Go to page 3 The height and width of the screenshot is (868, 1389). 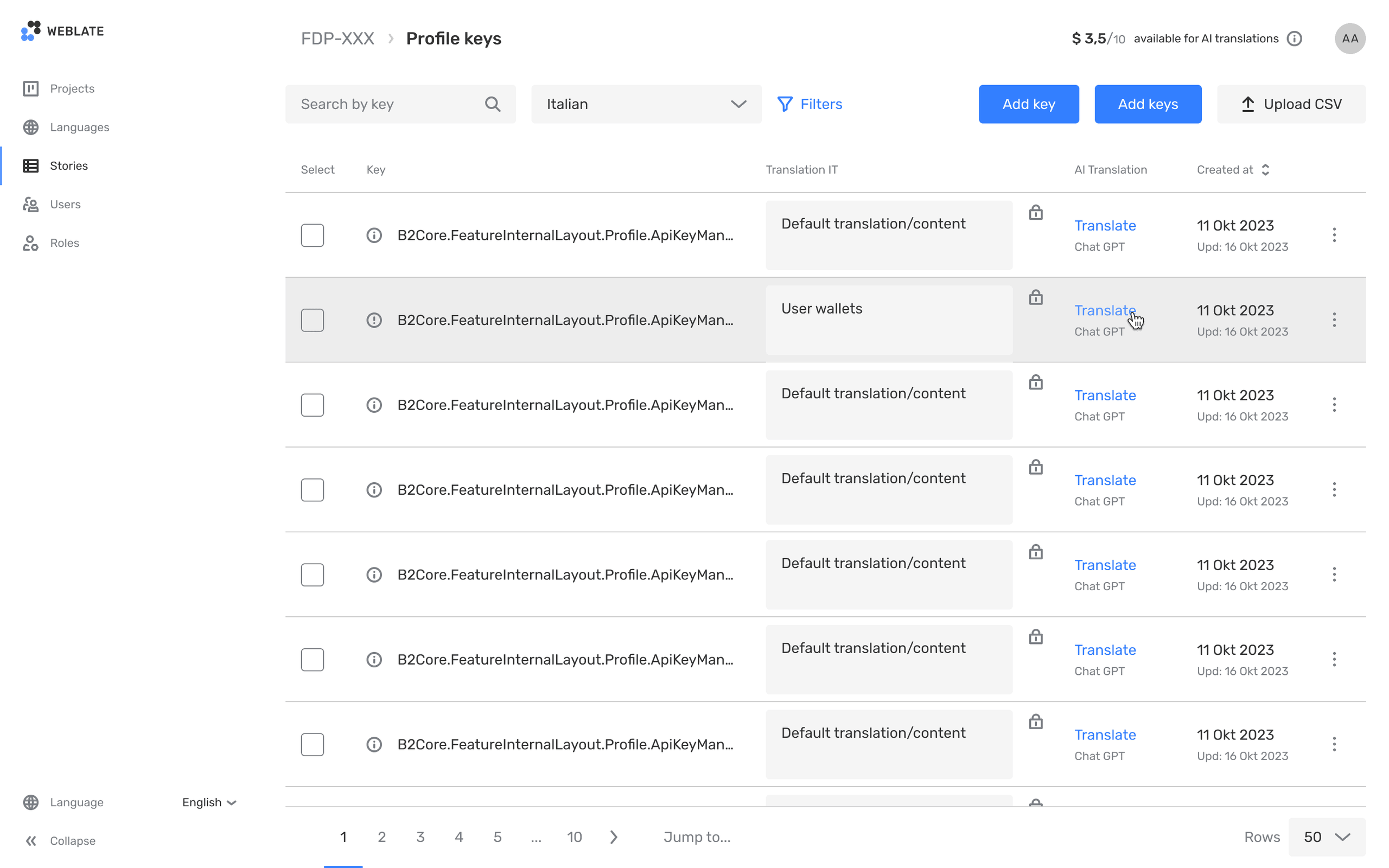pyautogui.click(x=420, y=837)
